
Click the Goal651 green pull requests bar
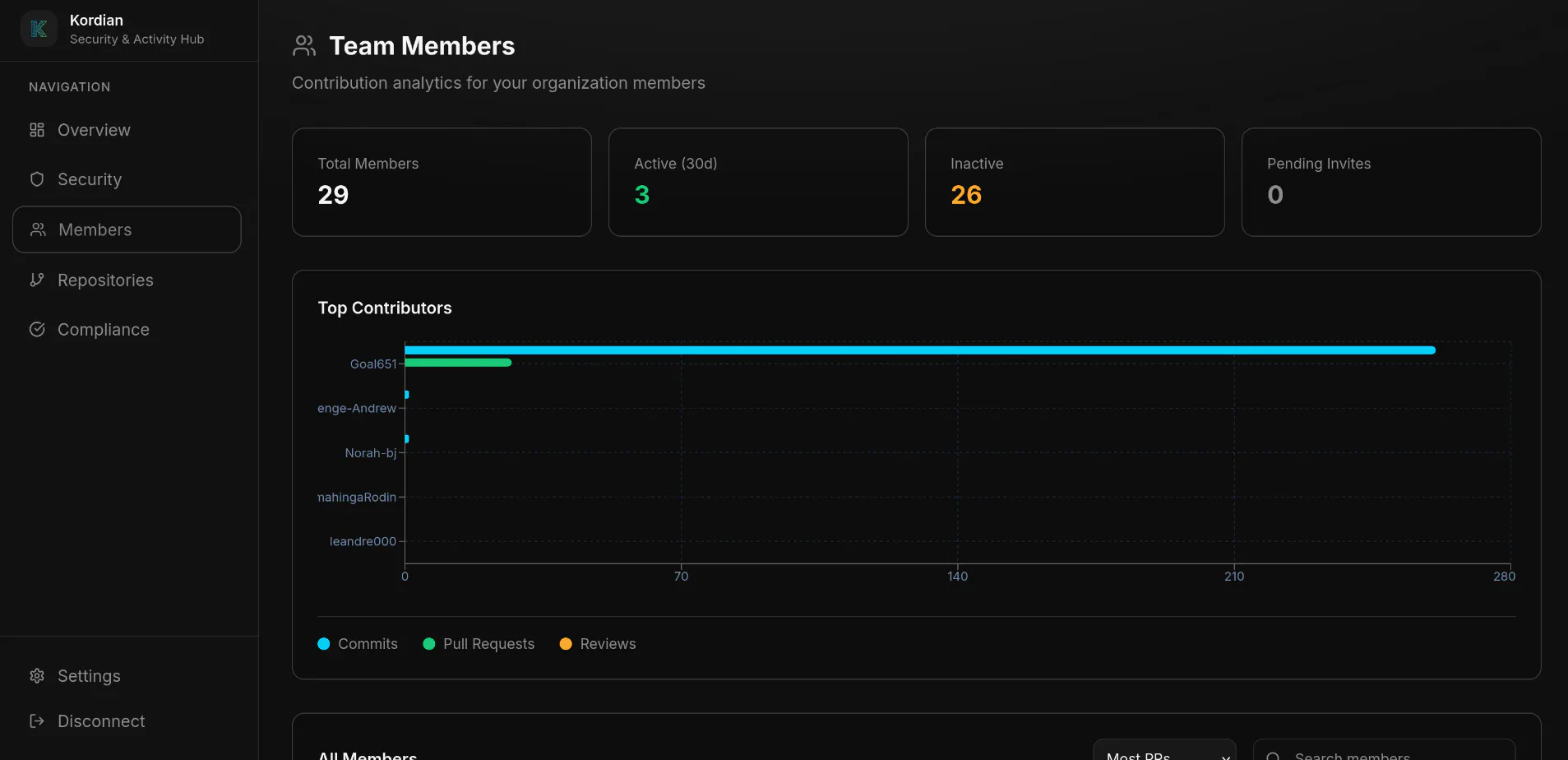point(458,363)
